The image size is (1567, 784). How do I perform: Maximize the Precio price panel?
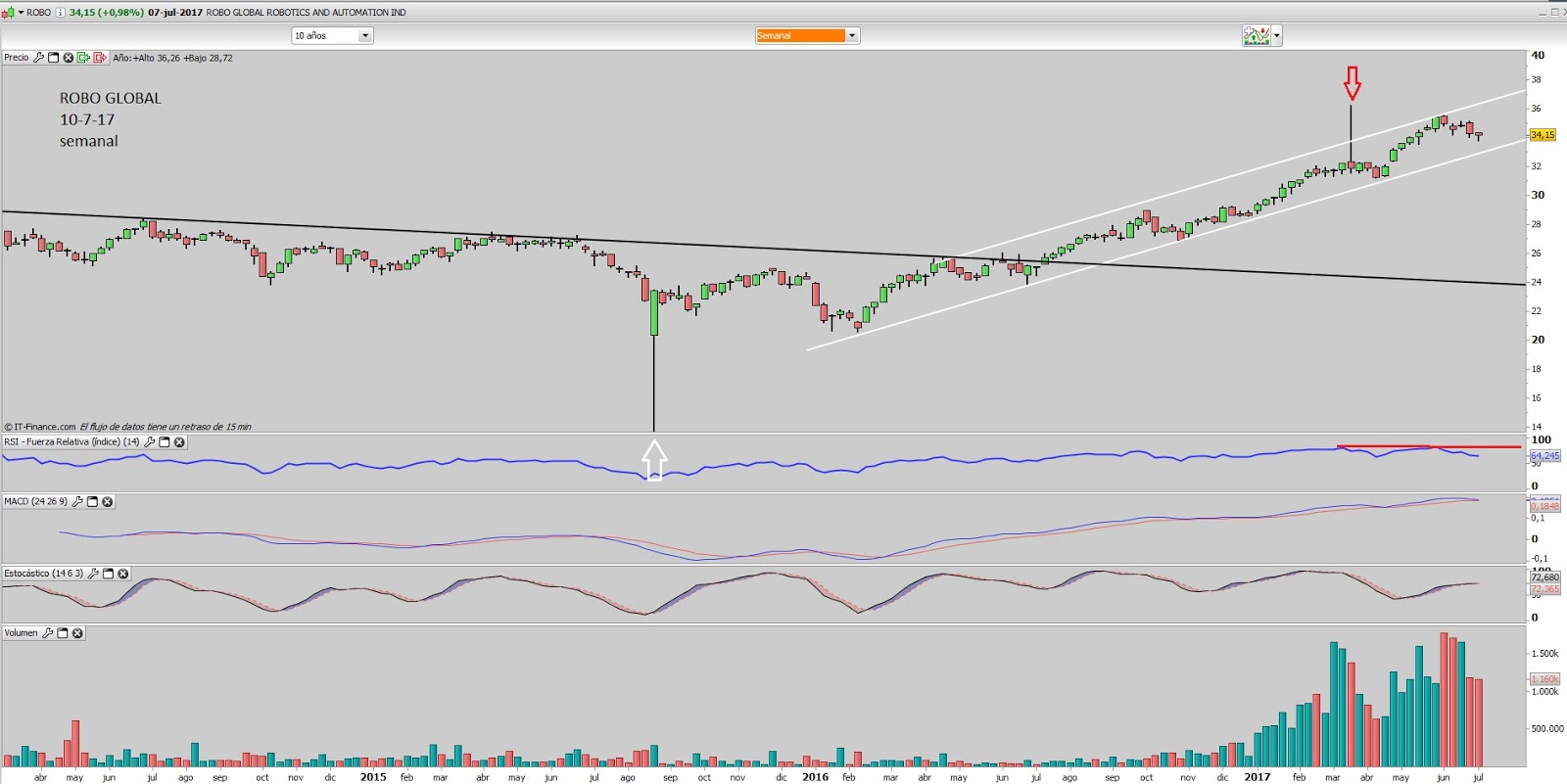[x=54, y=58]
